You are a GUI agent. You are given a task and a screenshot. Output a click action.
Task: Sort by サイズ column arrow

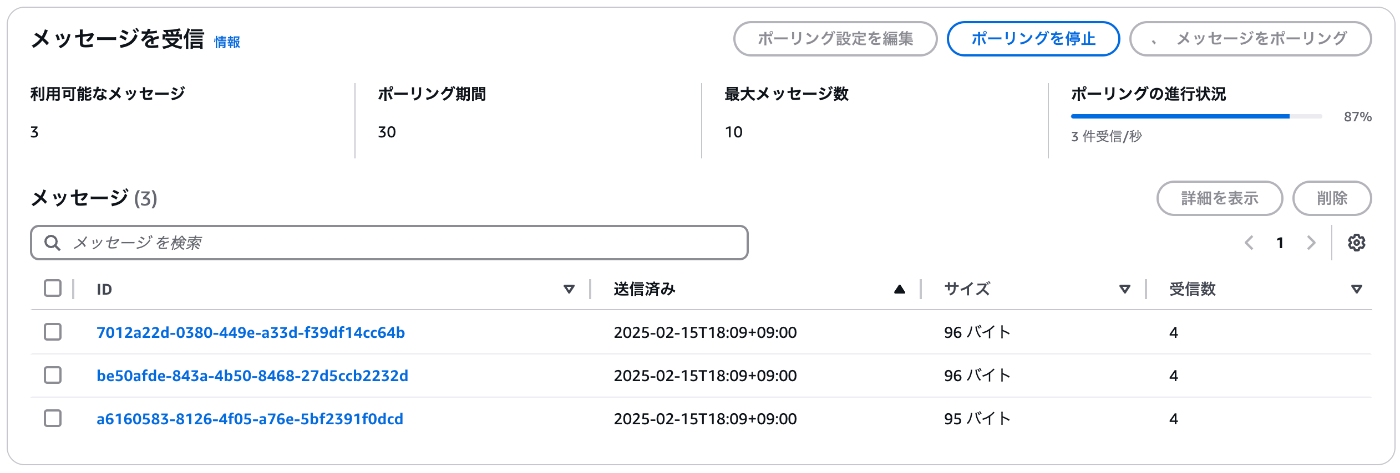(1125, 290)
